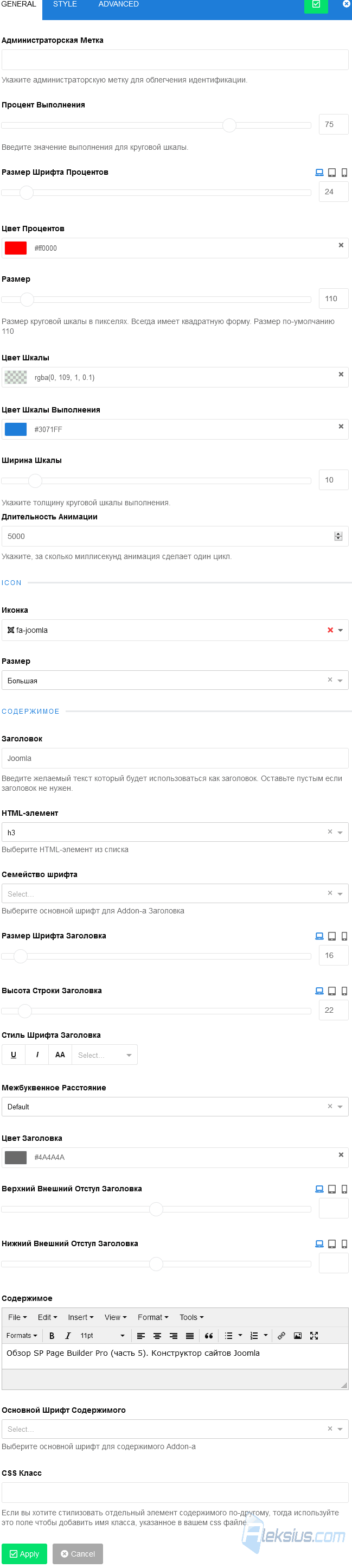This screenshot has height=1568, width=352.
Task: Switch to the STYLE tab
Action: 65,4
